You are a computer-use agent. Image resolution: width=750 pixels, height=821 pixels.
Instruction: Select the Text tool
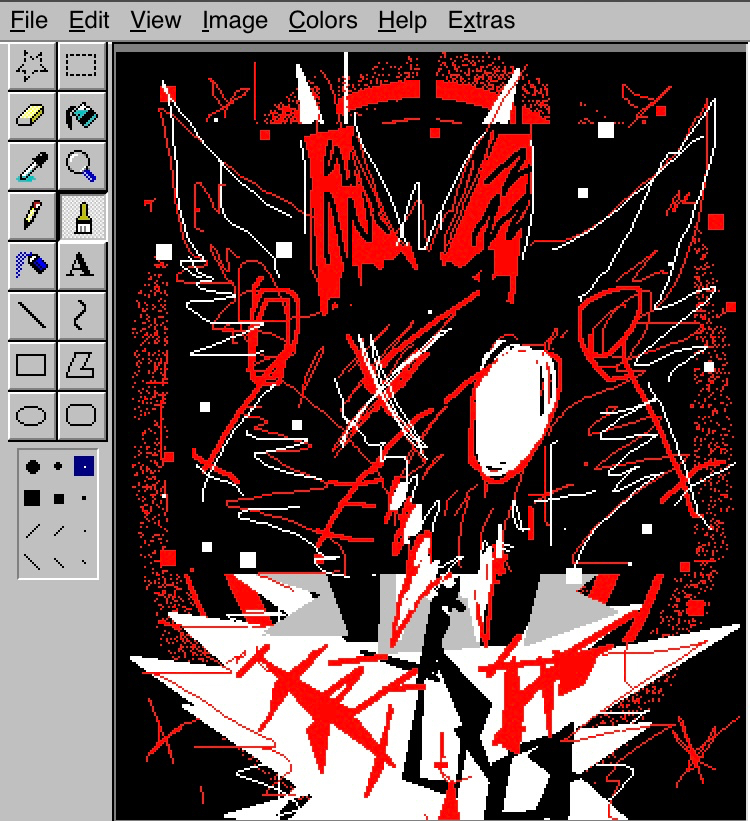82,265
